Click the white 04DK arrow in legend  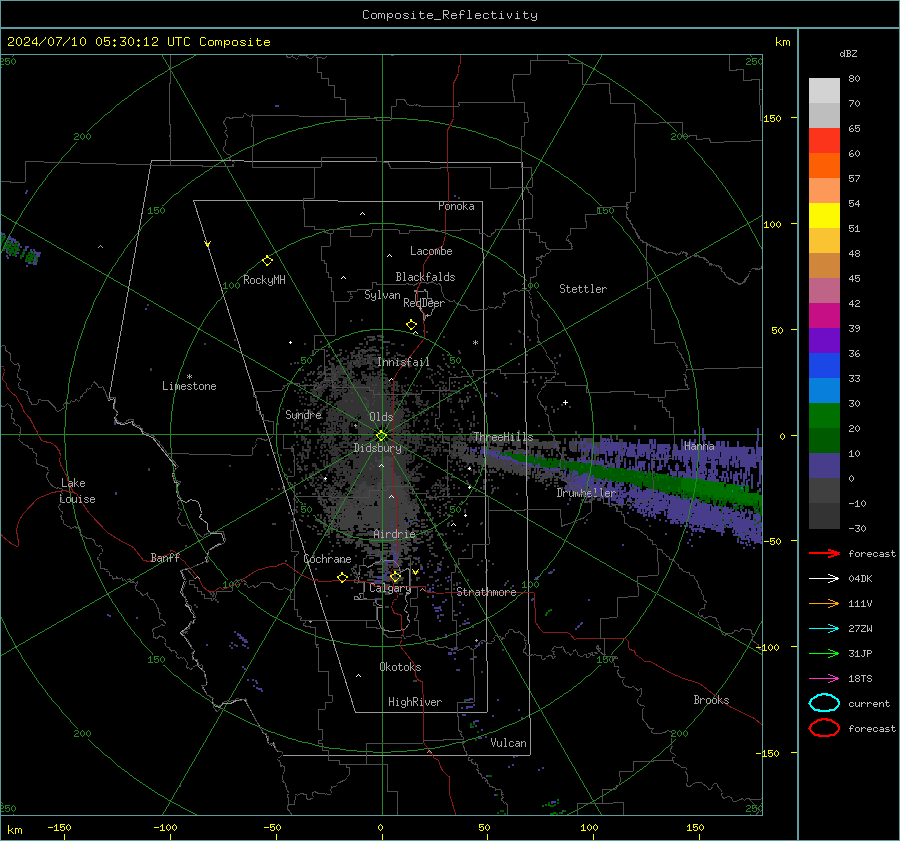pos(824,578)
